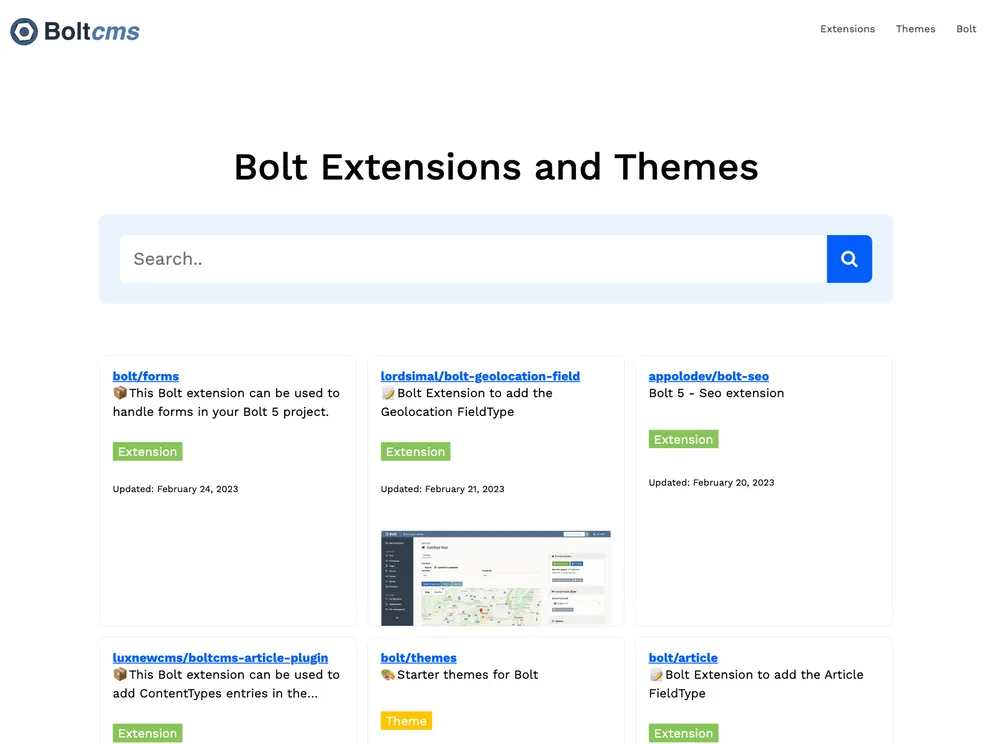The width and height of the screenshot is (992, 744).
Task: Click the magnifying glass search icon
Action: coord(848,258)
